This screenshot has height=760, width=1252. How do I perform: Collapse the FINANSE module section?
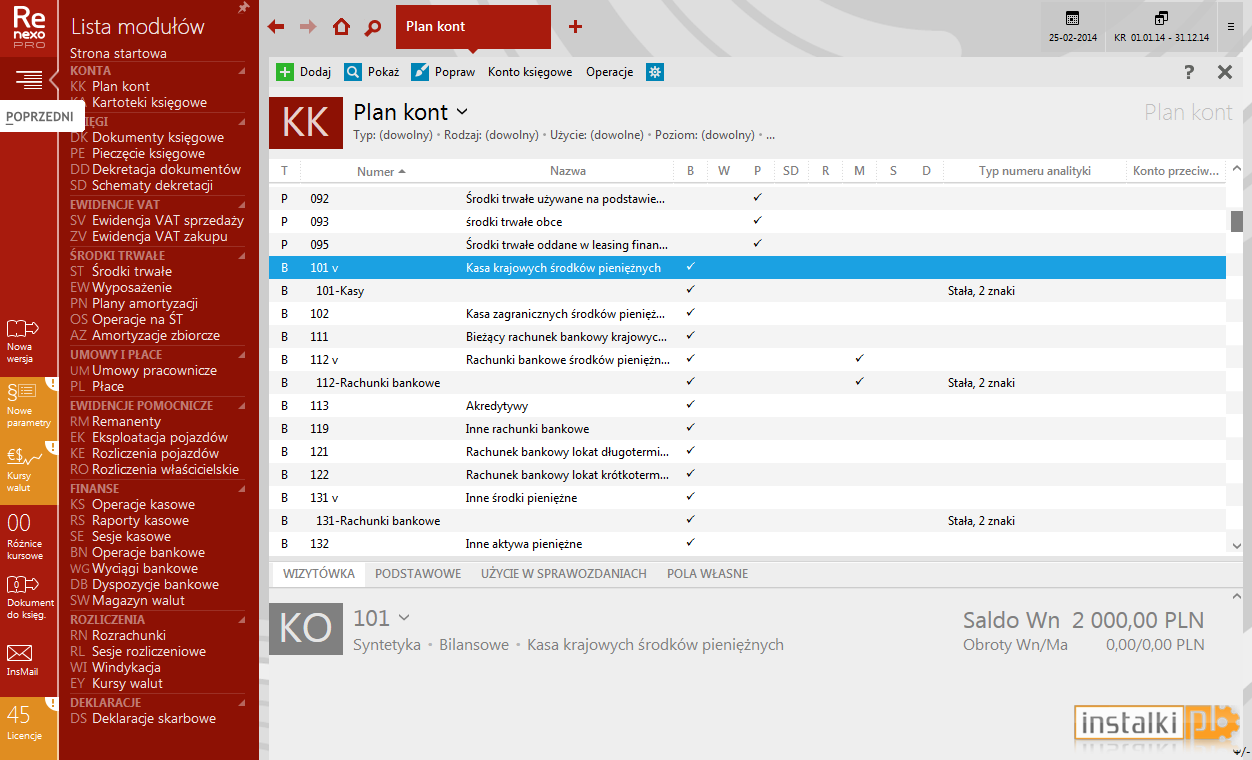pos(241,489)
